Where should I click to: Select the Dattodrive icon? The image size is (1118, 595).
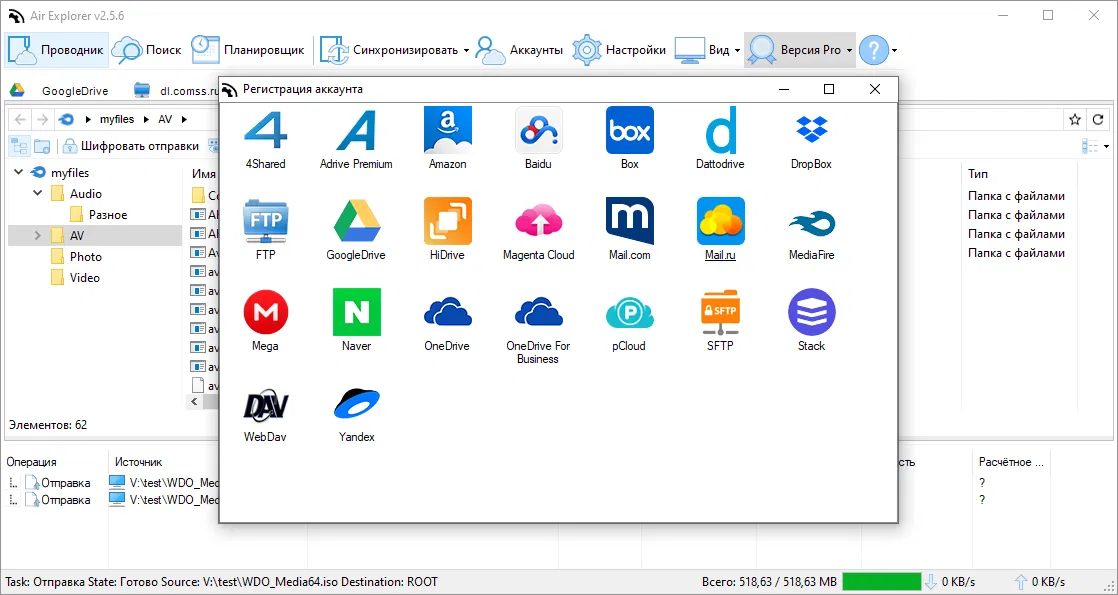(x=720, y=131)
